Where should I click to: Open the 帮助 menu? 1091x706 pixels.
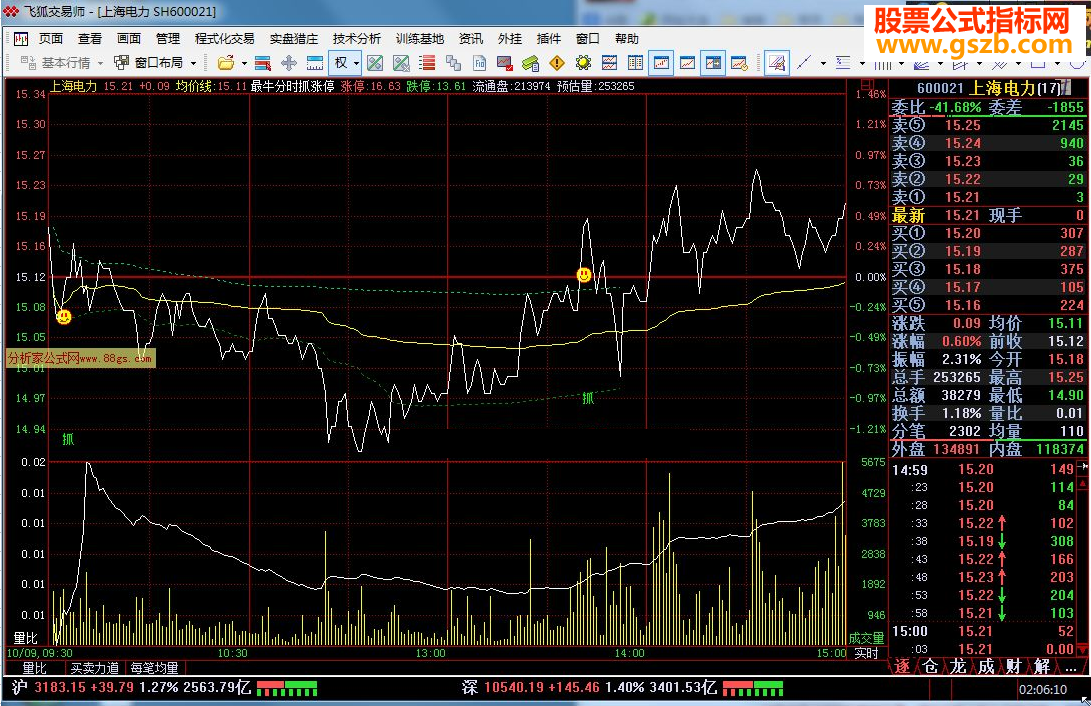(627, 39)
